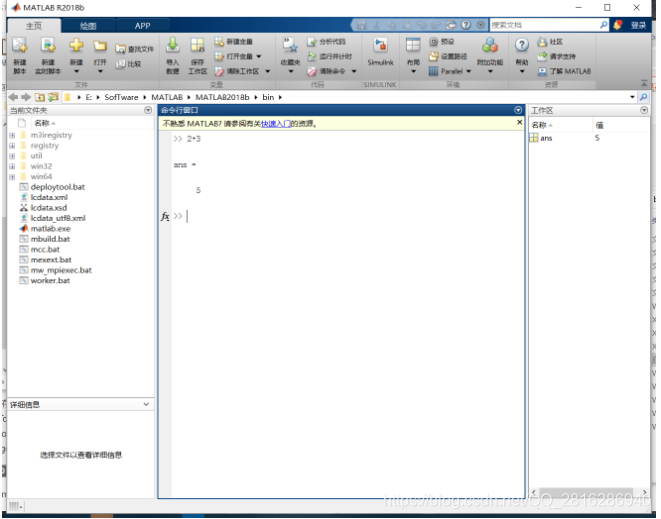Select matlab.exe in the current folder
This screenshot has height=519, width=661.
[50, 228]
